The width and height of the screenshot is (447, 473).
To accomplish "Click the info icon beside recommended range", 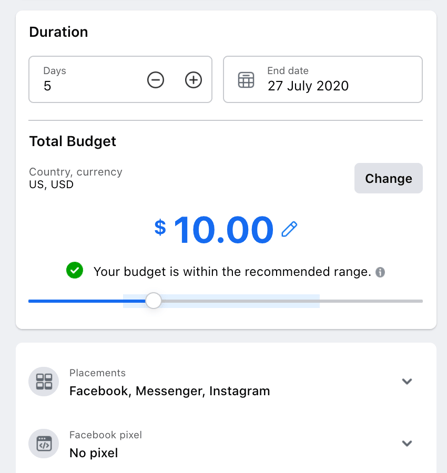I will (x=380, y=272).
